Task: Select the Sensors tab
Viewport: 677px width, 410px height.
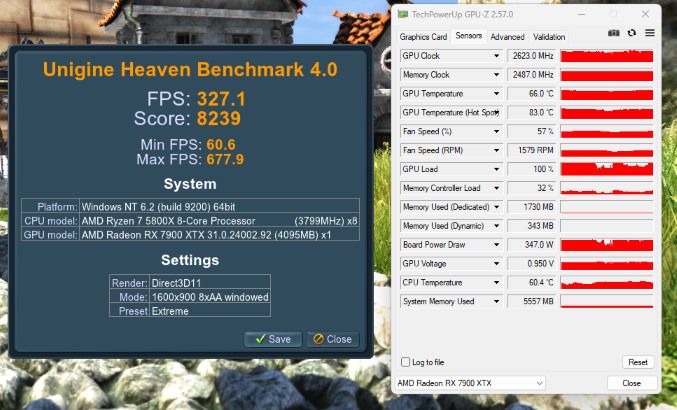Action: pos(468,36)
